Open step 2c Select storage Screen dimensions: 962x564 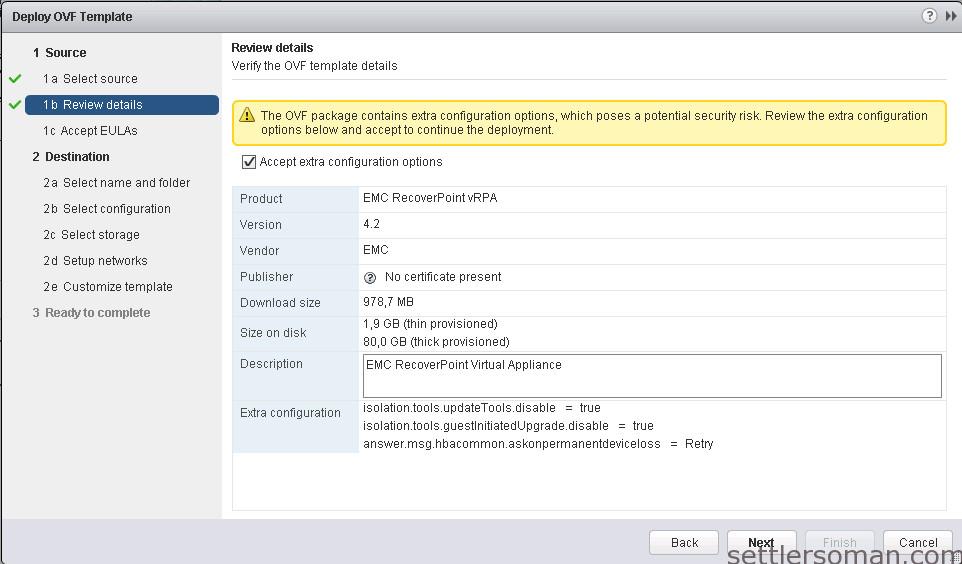tap(91, 235)
